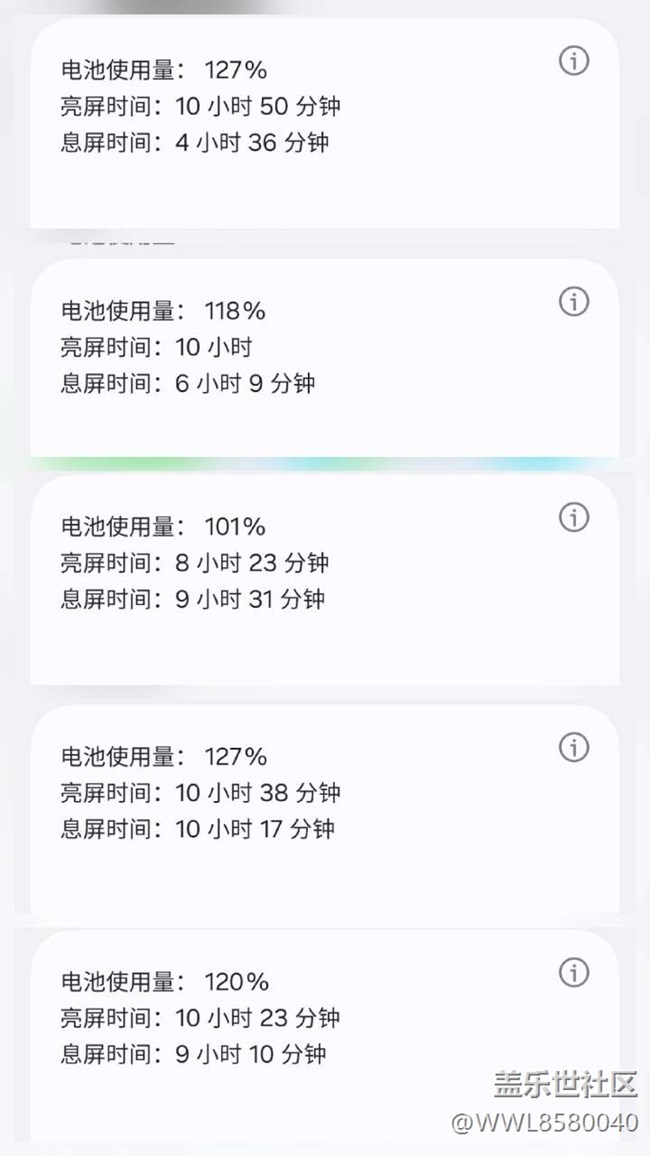This screenshot has height=1156, width=650.
Task: Click 亮屏时间 10 小时 50 分钟 entry
Action: click(x=200, y=106)
